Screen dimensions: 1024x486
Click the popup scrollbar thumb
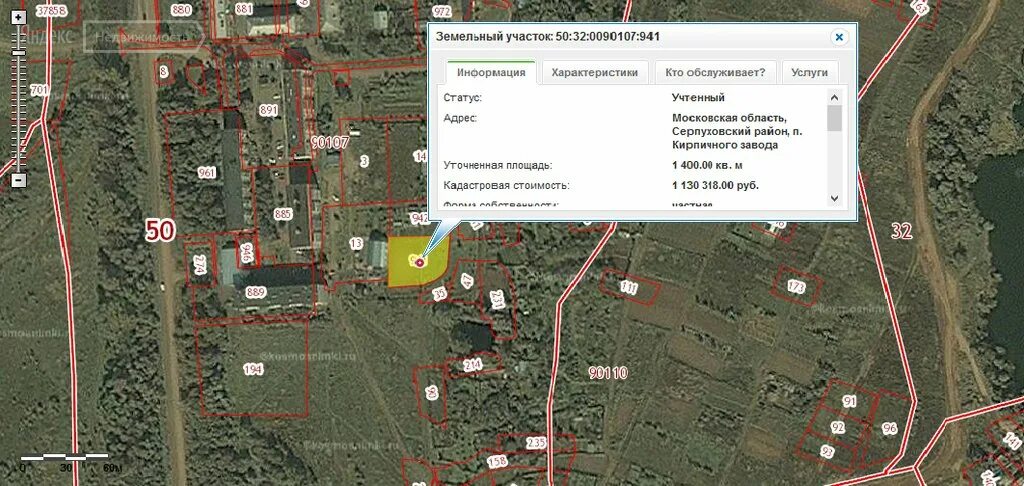coord(835,118)
